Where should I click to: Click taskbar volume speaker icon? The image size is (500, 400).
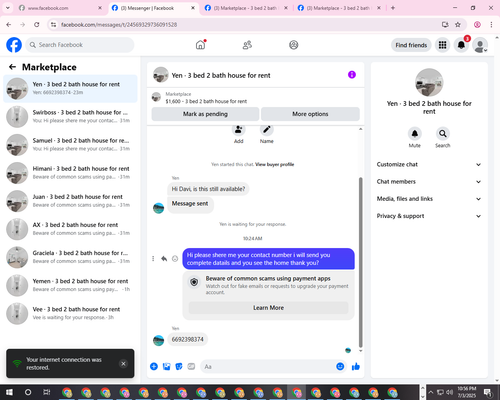tap(450, 392)
